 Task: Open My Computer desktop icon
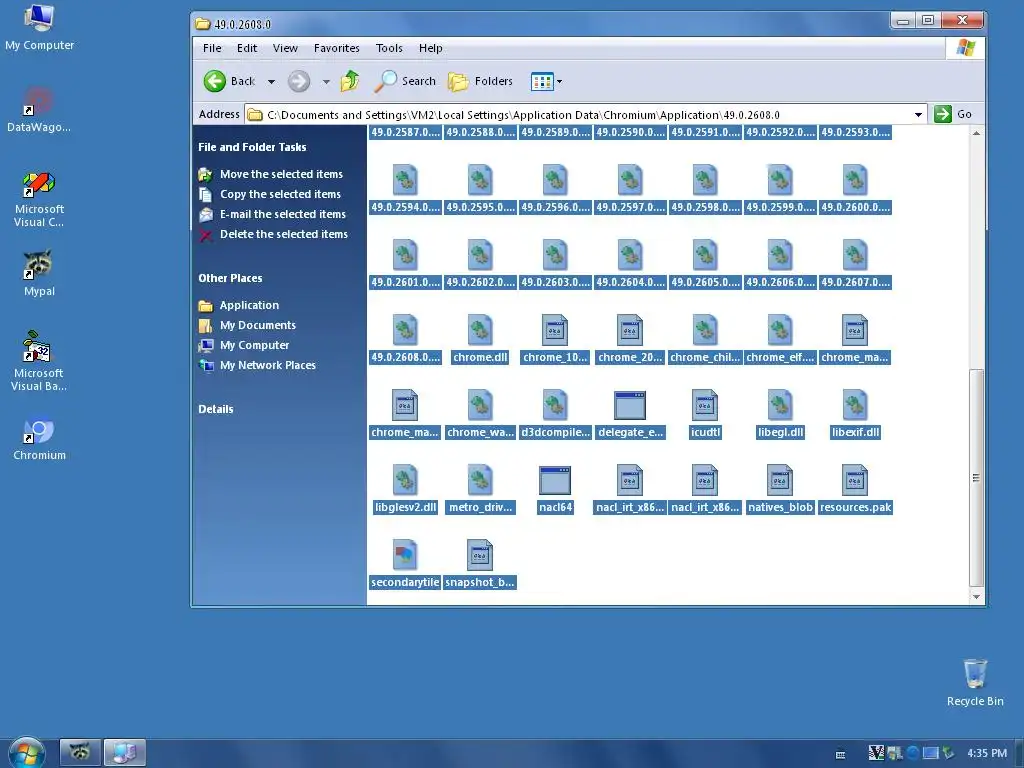pyautogui.click(x=39, y=27)
